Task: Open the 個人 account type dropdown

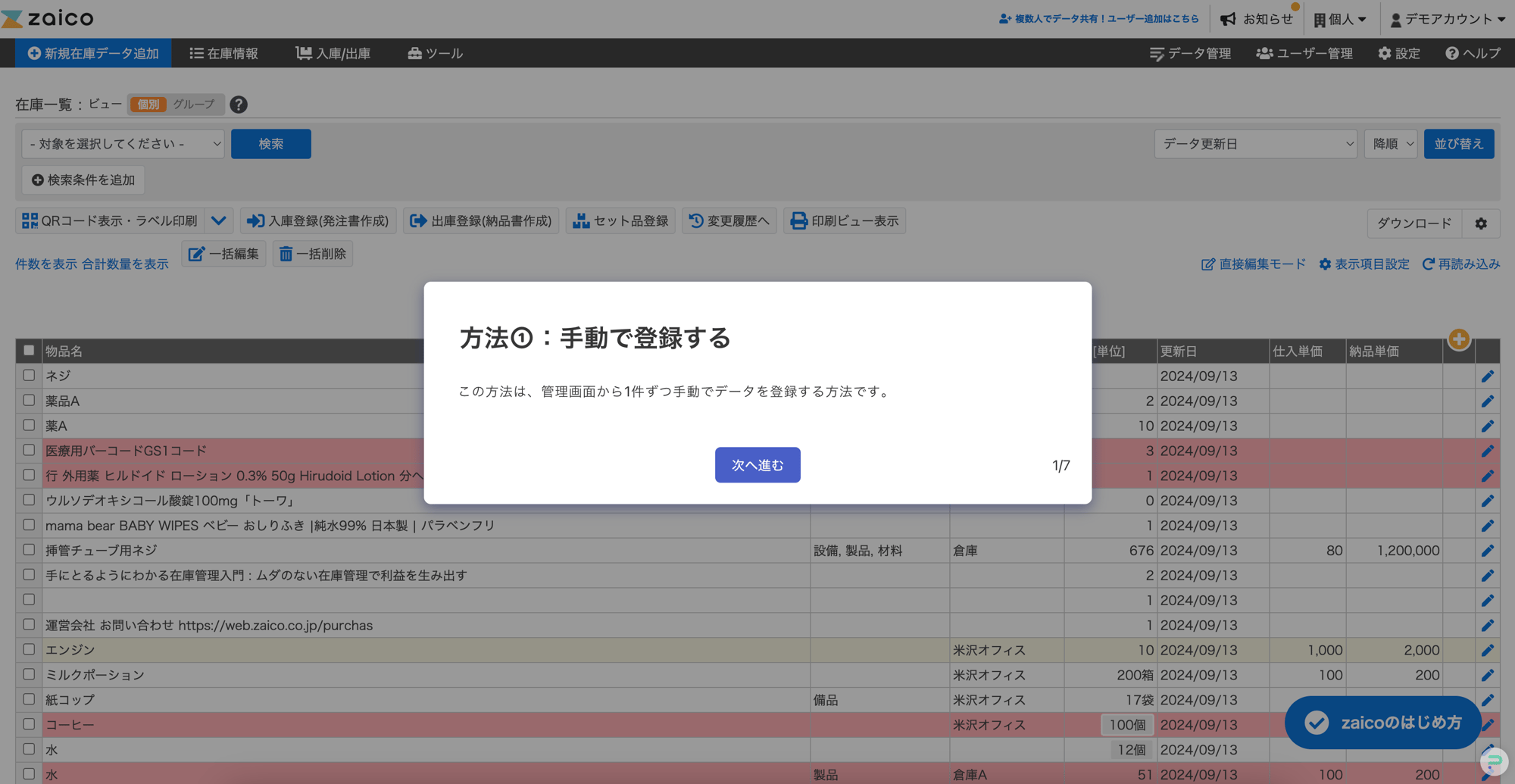Action: tap(1340, 19)
